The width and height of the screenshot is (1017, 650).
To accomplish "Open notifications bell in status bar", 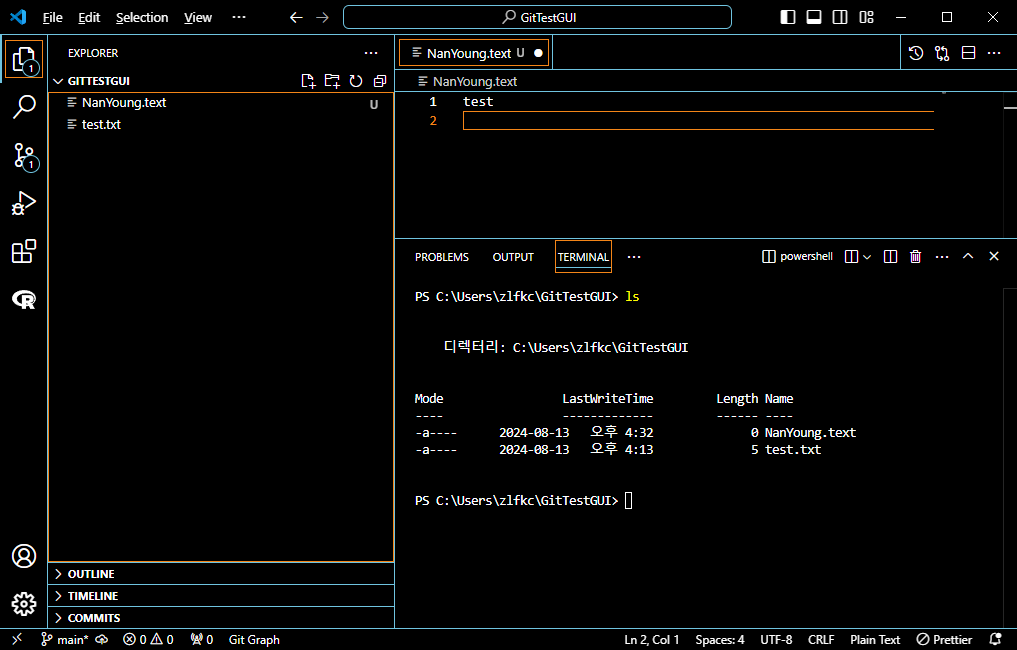I will coord(996,640).
